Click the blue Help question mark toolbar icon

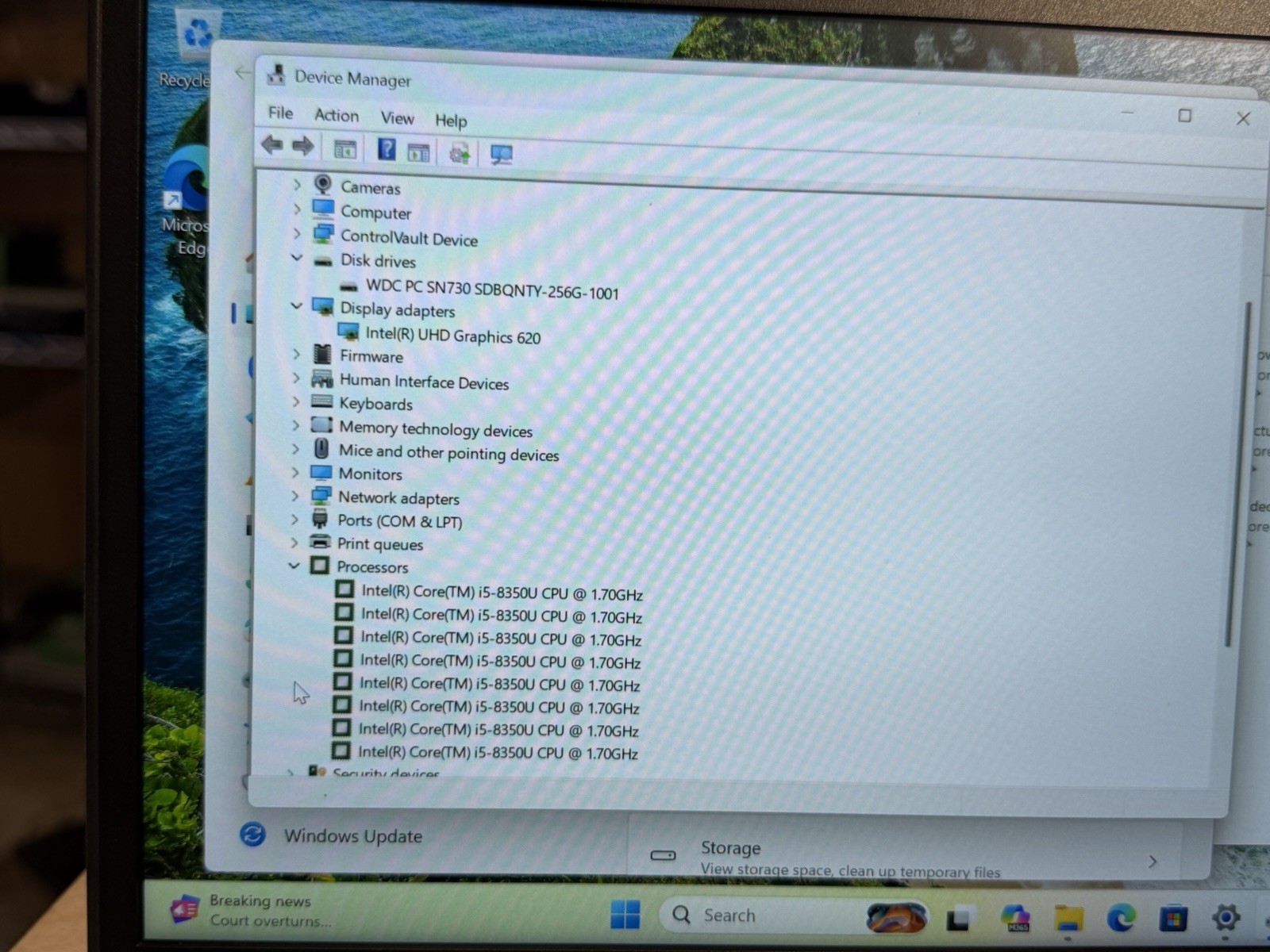click(x=387, y=149)
